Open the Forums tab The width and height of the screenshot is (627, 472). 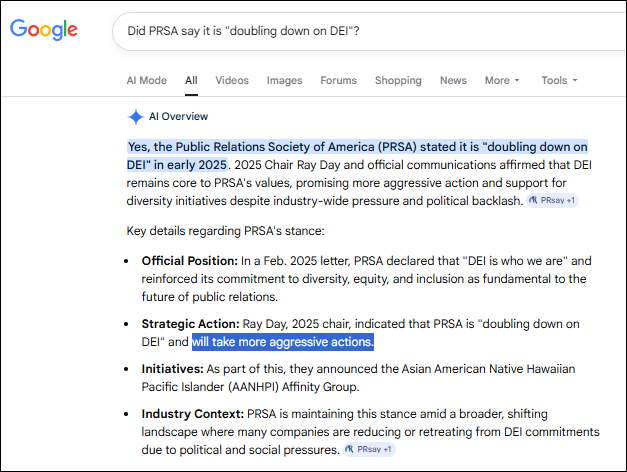tap(338, 80)
